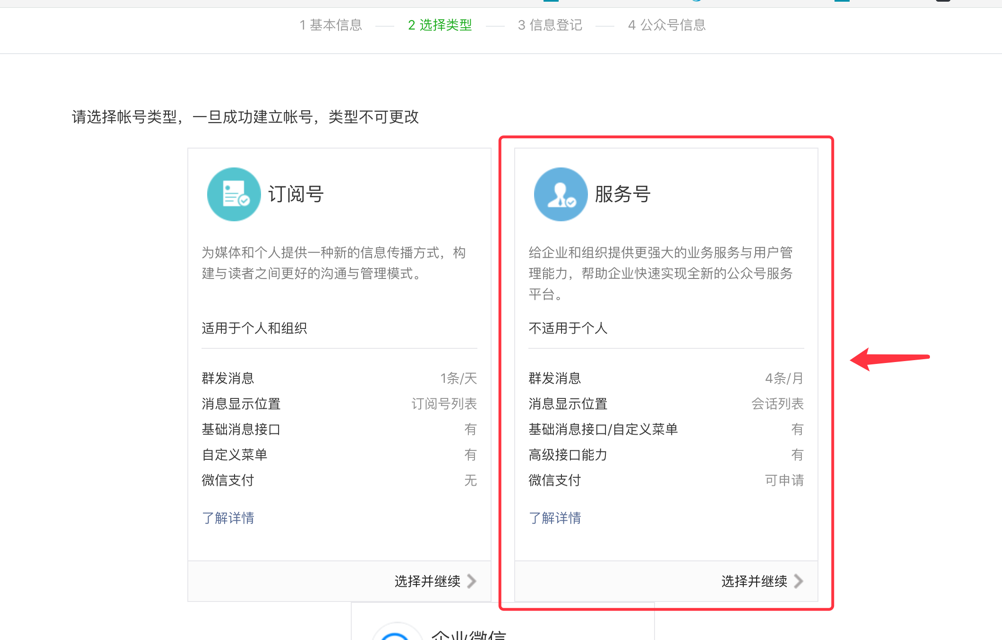The height and width of the screenshot is (640, 1002).
Task: Click the 服务号 blue person icon
Action: click(560, 194)
